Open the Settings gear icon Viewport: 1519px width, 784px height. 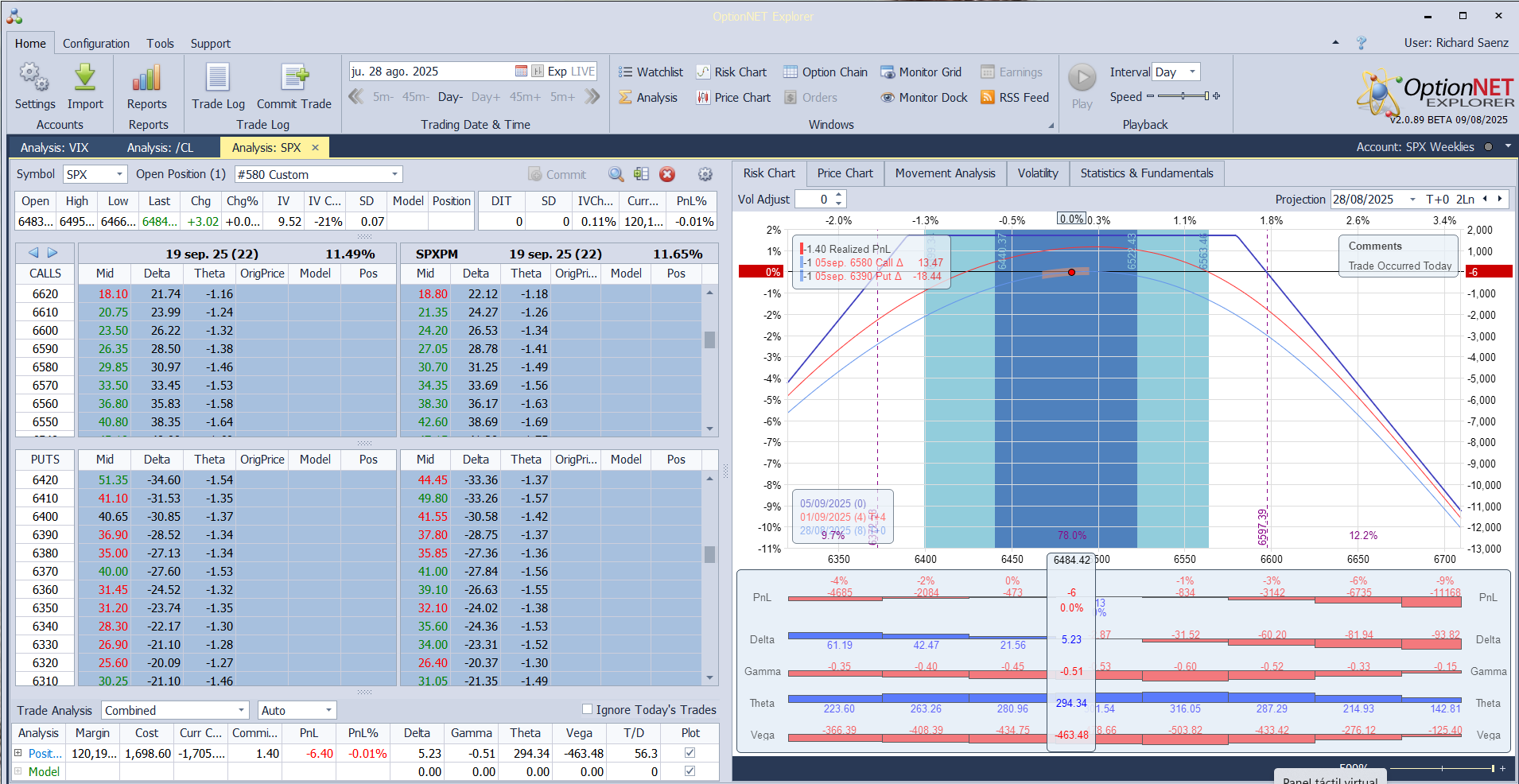(x=34, y=79)
